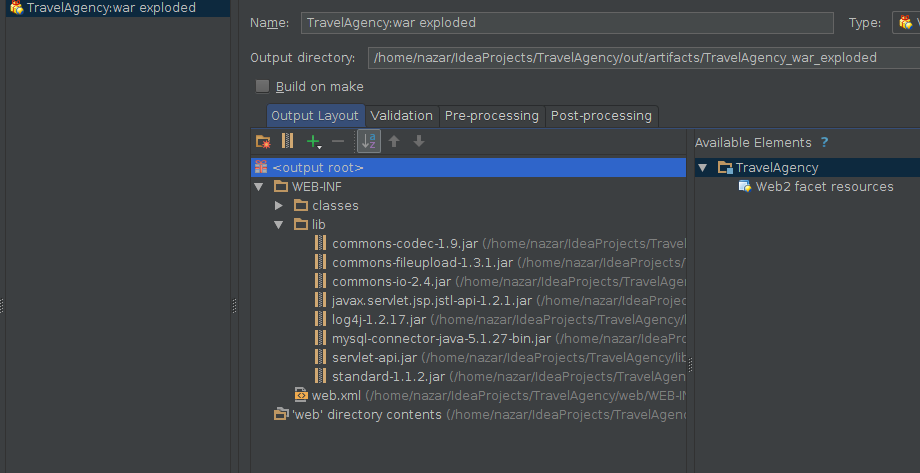Collapse the WEB-INF tree node
Viewport: 920px width, 473px height.
259,187
